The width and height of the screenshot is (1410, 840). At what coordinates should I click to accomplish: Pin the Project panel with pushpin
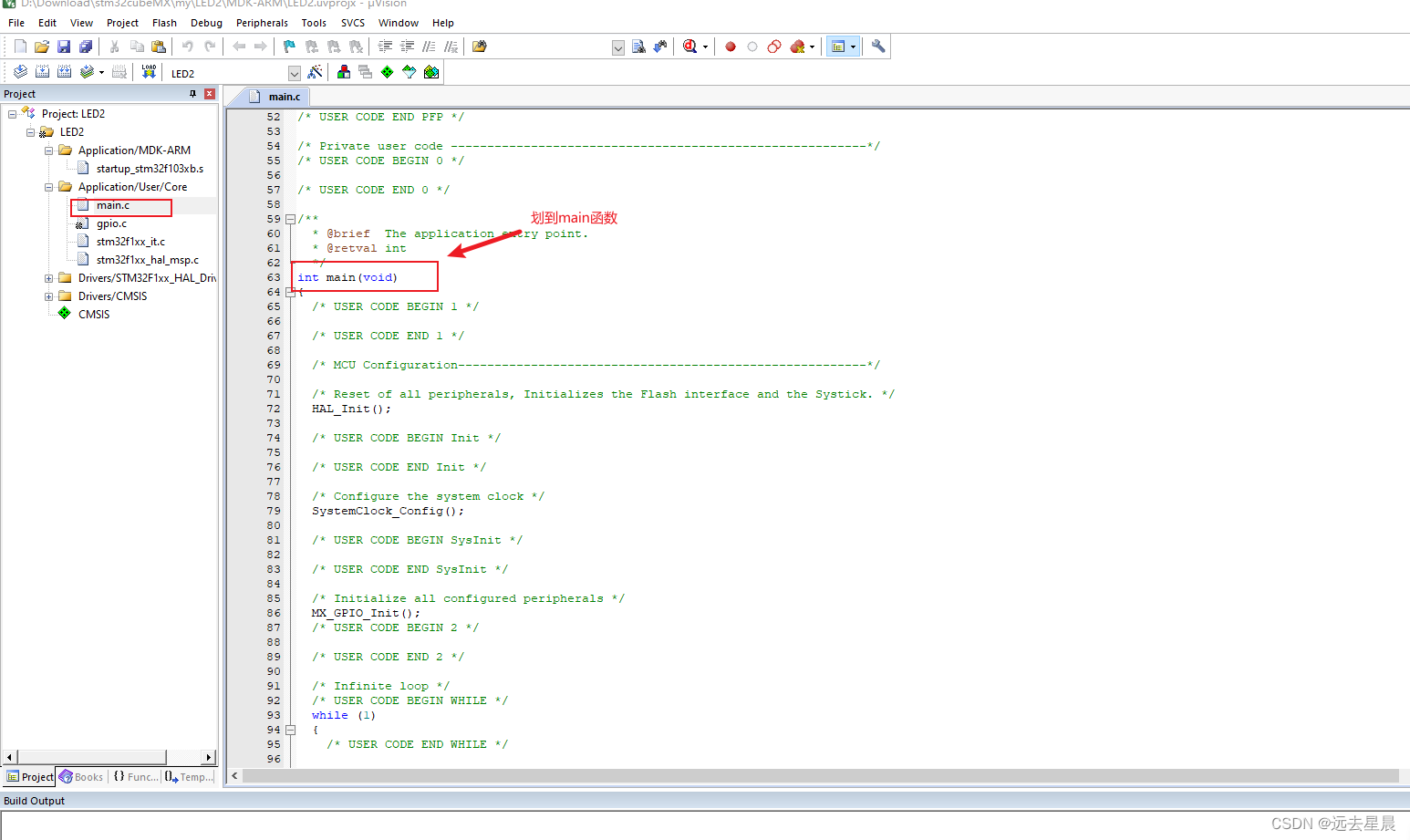(x=192, y=94)
